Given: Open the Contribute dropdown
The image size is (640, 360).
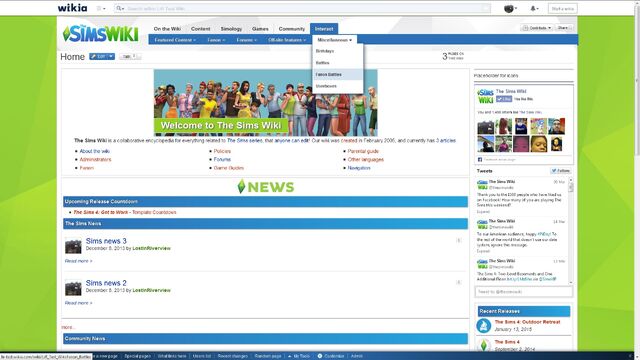Looking at the screenshot, I should pyautogui.click(x=537, y=28).
